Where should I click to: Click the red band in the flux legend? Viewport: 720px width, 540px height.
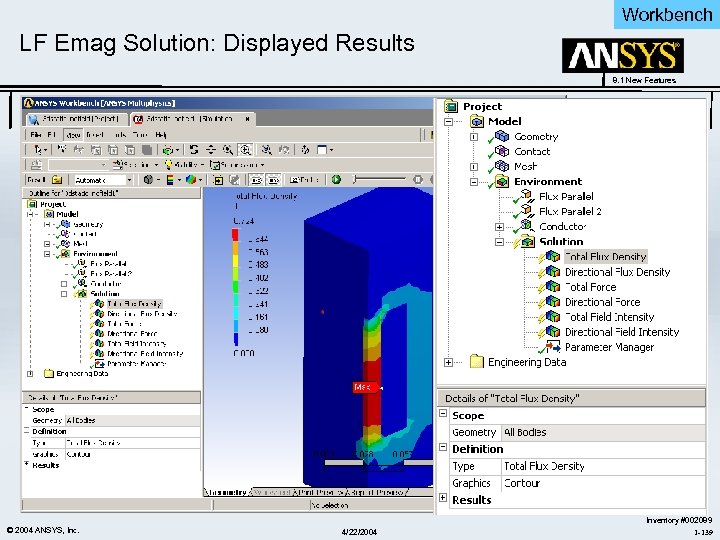pos(235,235)
